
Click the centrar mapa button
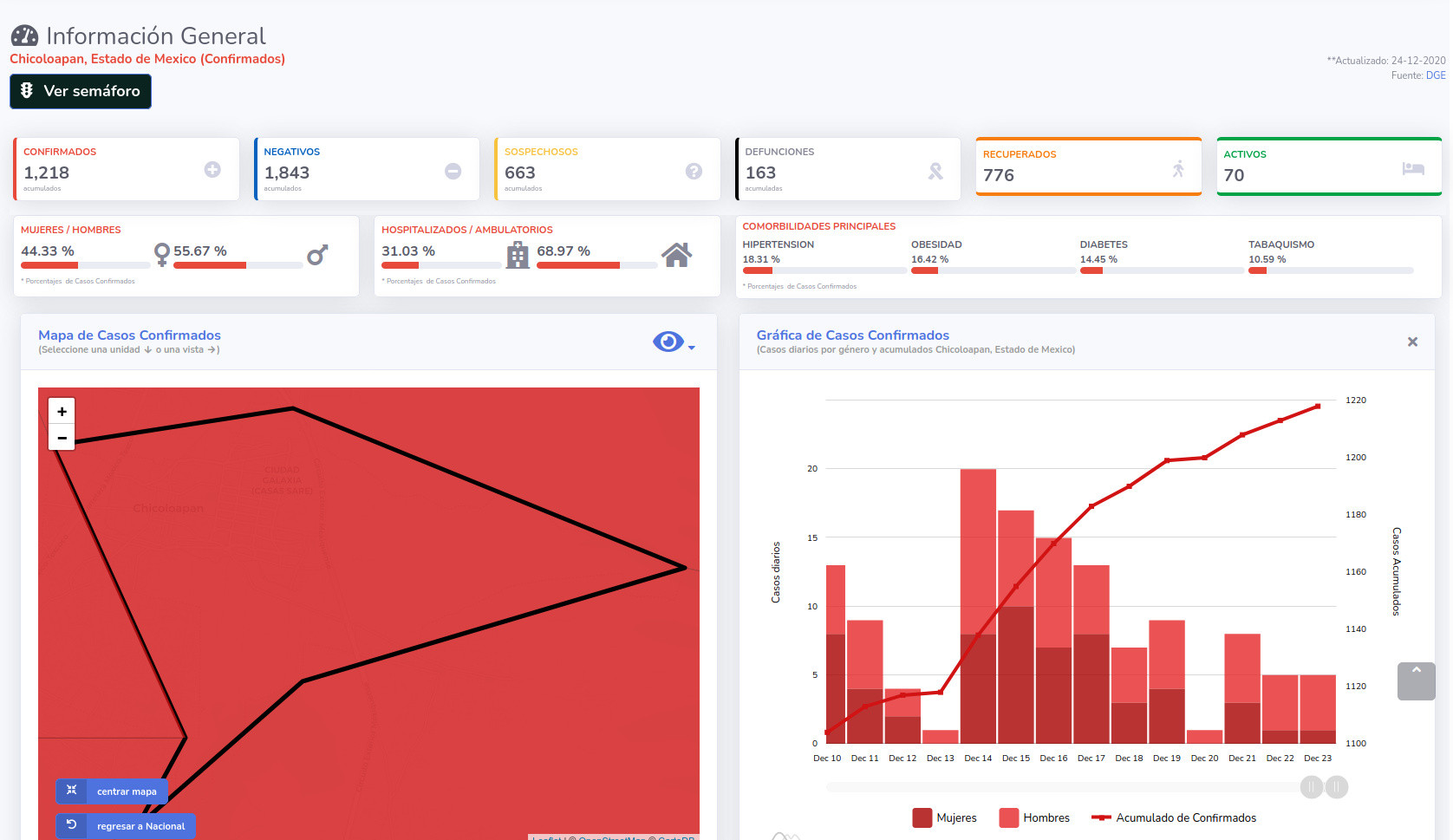click(112, 791)
